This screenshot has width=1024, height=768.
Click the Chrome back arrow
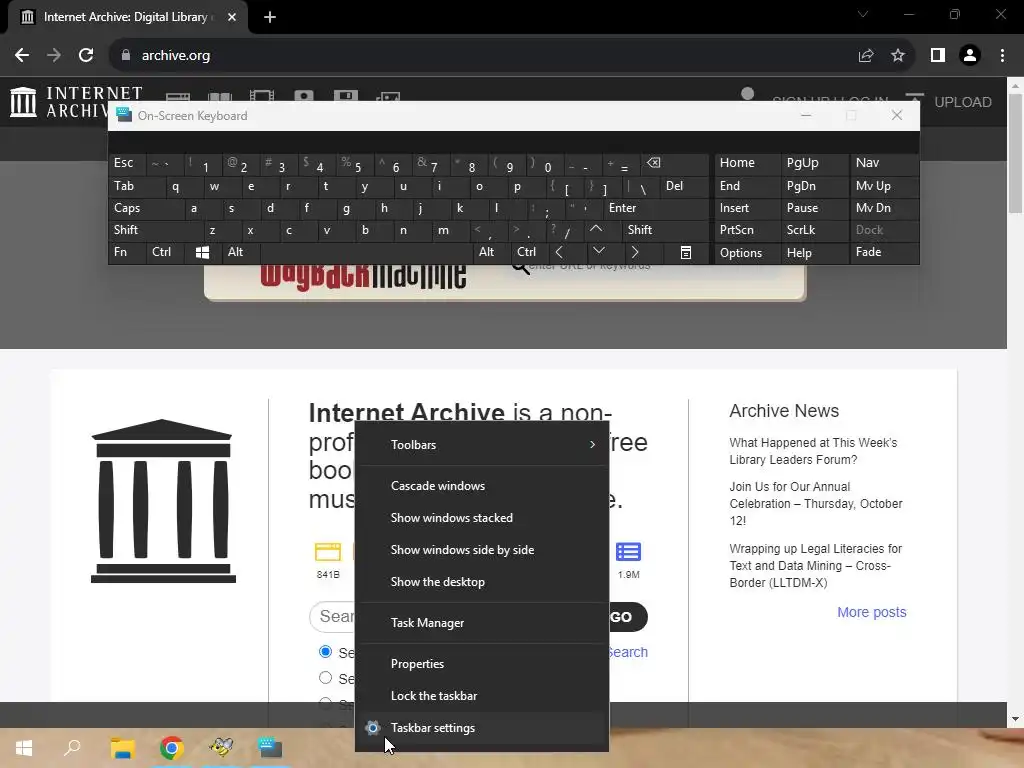(22, 56)
